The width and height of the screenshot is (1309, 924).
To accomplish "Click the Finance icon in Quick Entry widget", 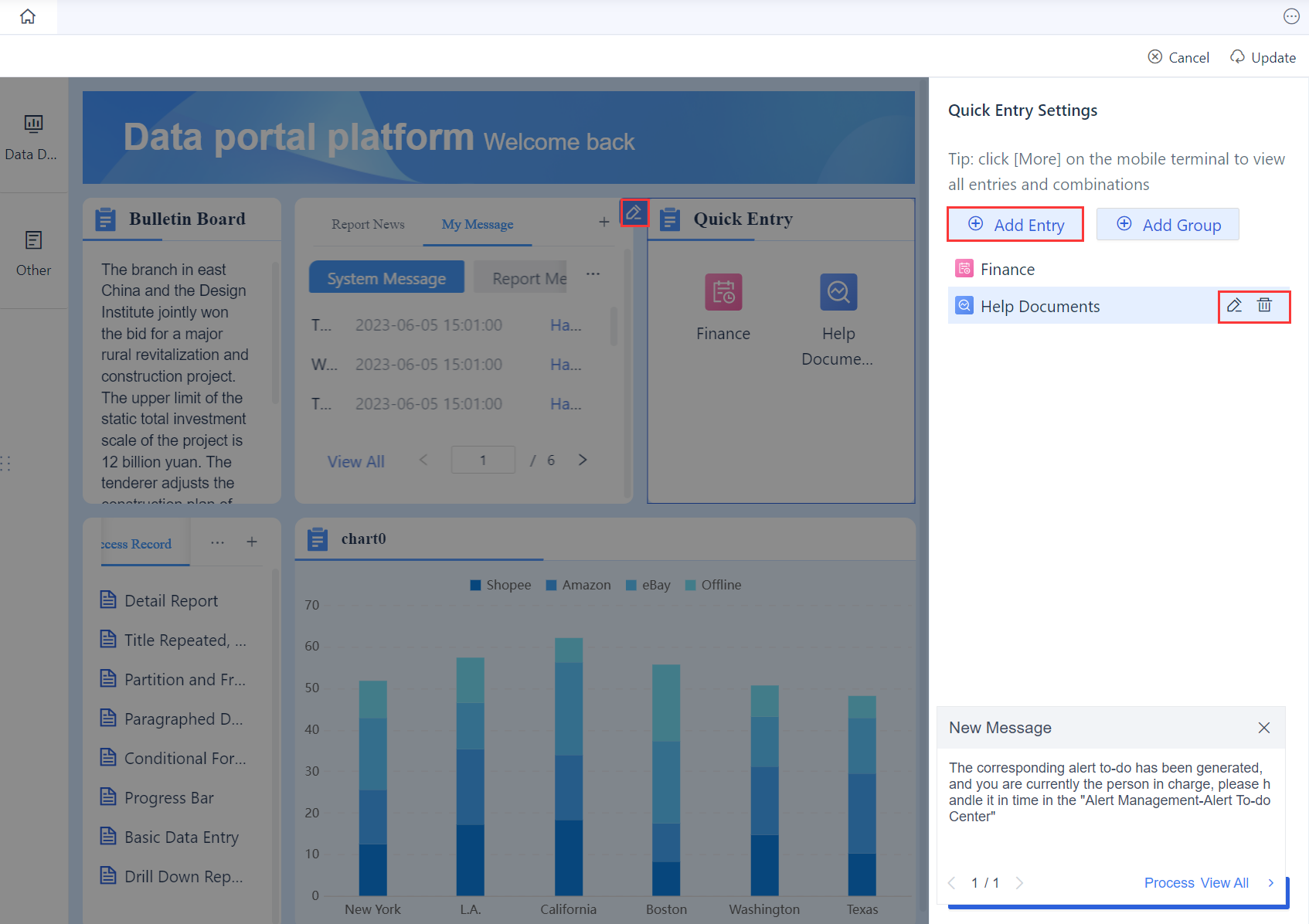I will [723, 292].
